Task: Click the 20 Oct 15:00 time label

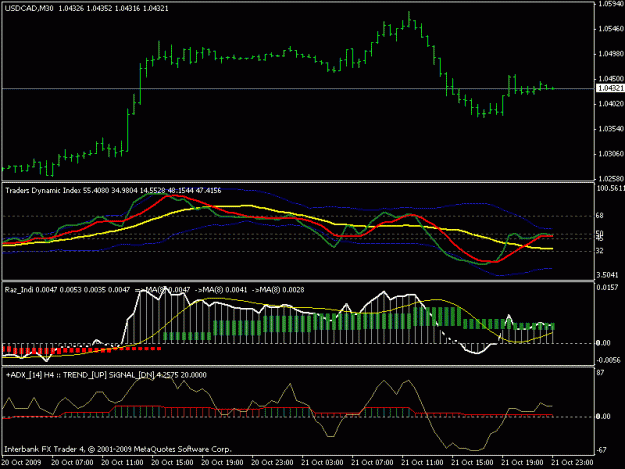Action: click(172, 462)
